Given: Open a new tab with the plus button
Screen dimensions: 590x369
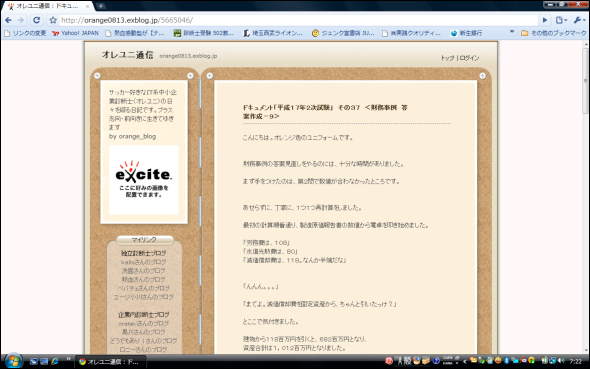Looking at the screenshot, I should (101, 6).
